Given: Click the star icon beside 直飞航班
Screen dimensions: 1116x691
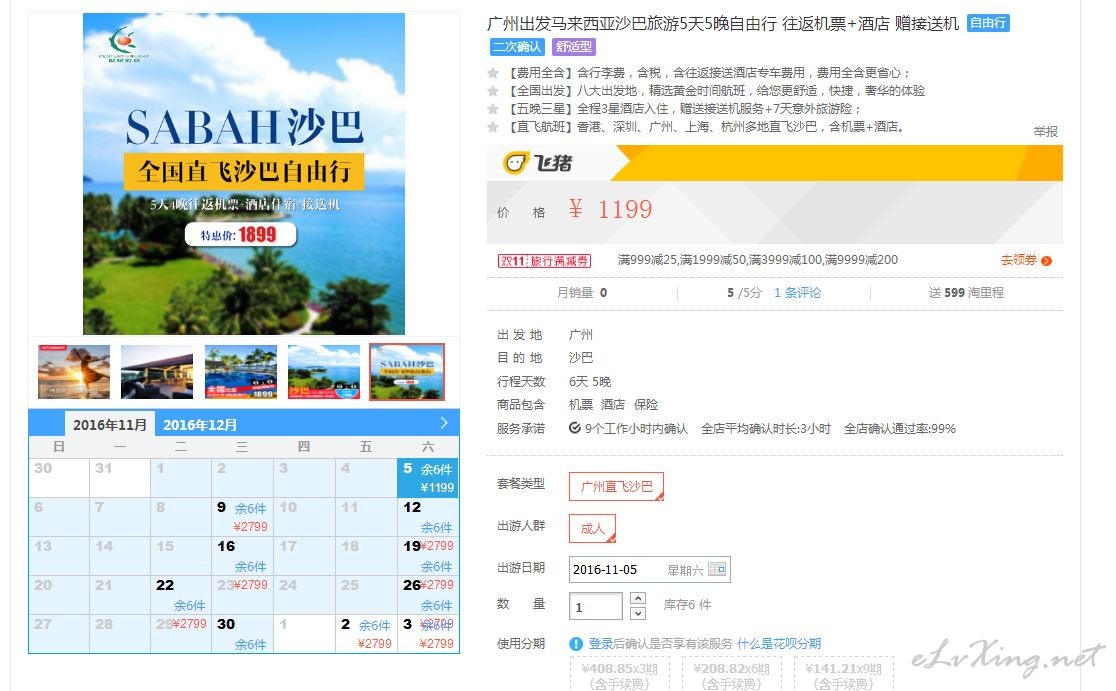Looking at the screenshot, I should tap(493, 127).
